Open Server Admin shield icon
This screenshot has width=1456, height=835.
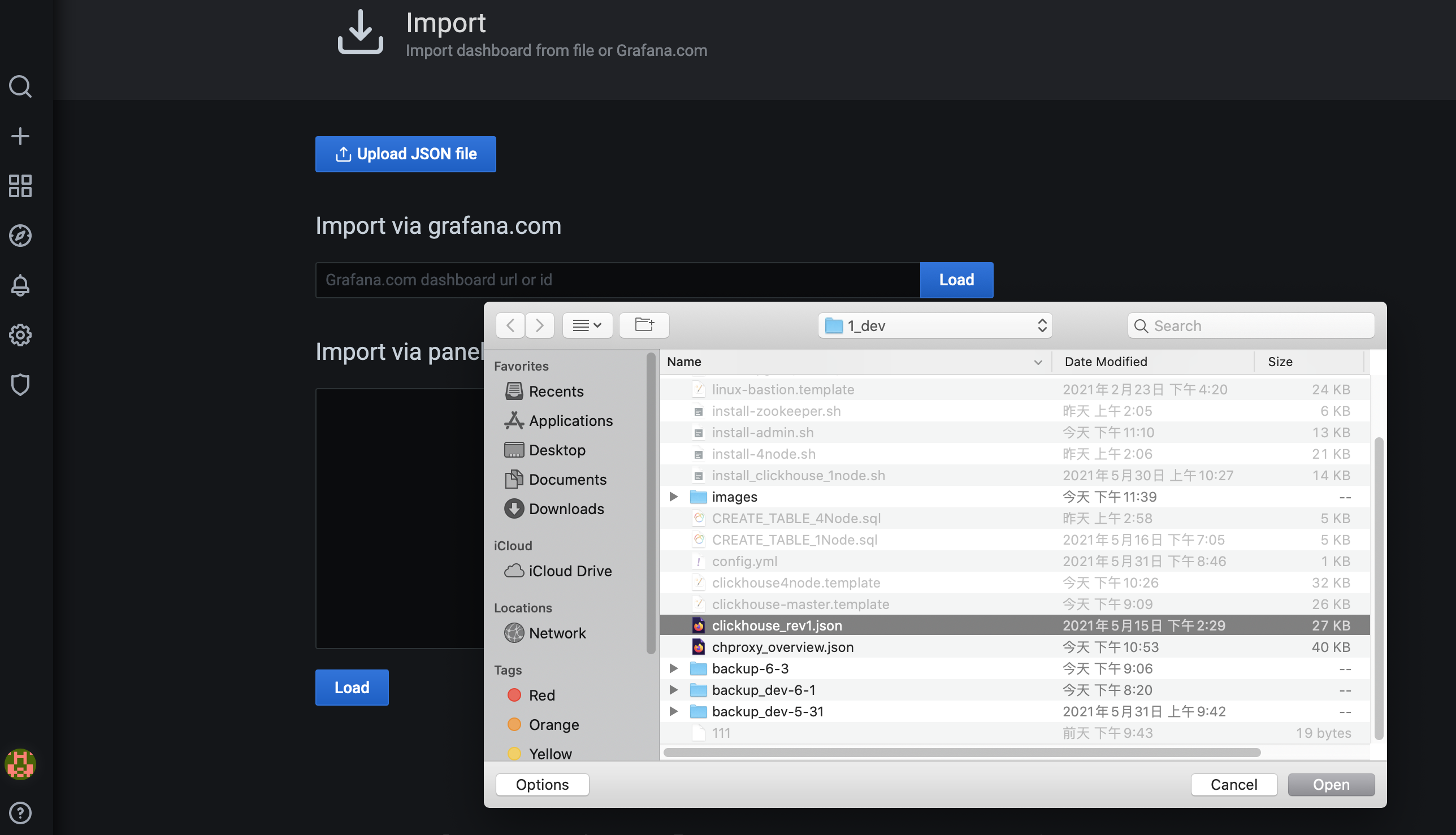tap(20, 385)
